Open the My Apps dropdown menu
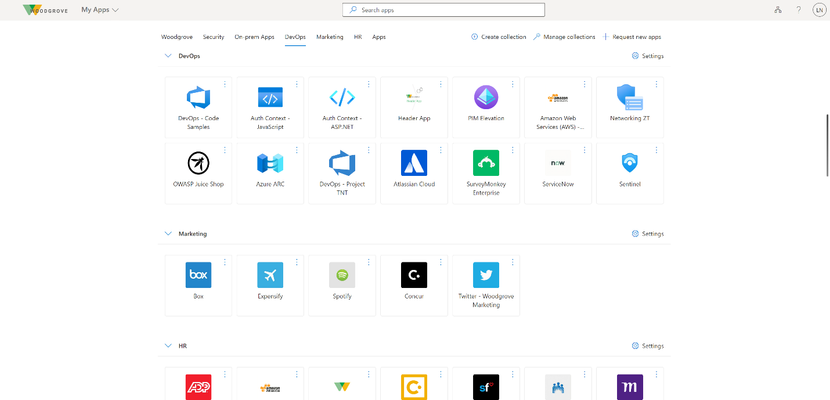The image size is (830, 400). point(100,10)
